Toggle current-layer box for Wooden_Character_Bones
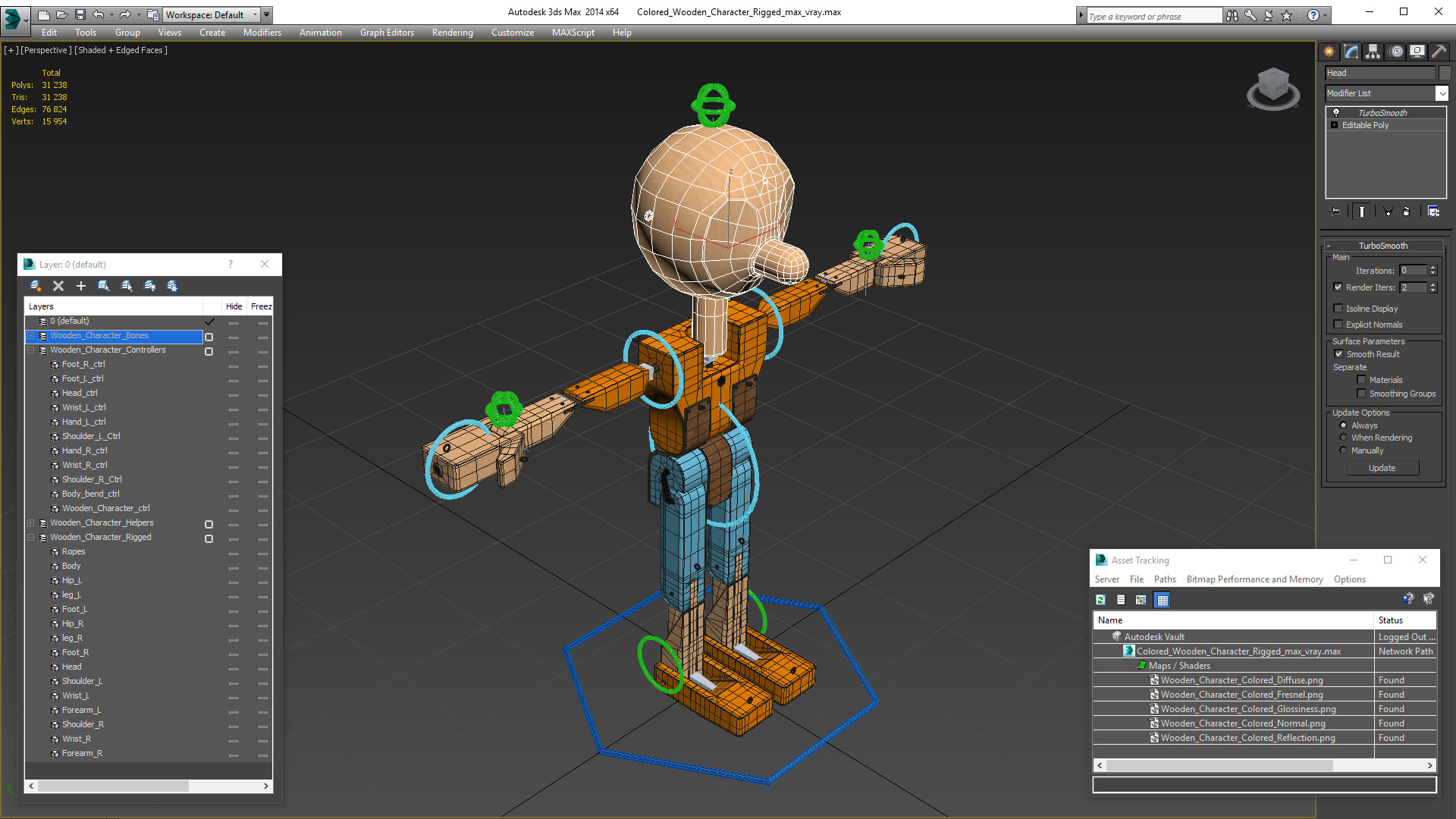1456x819 pixels. [209, 337]
